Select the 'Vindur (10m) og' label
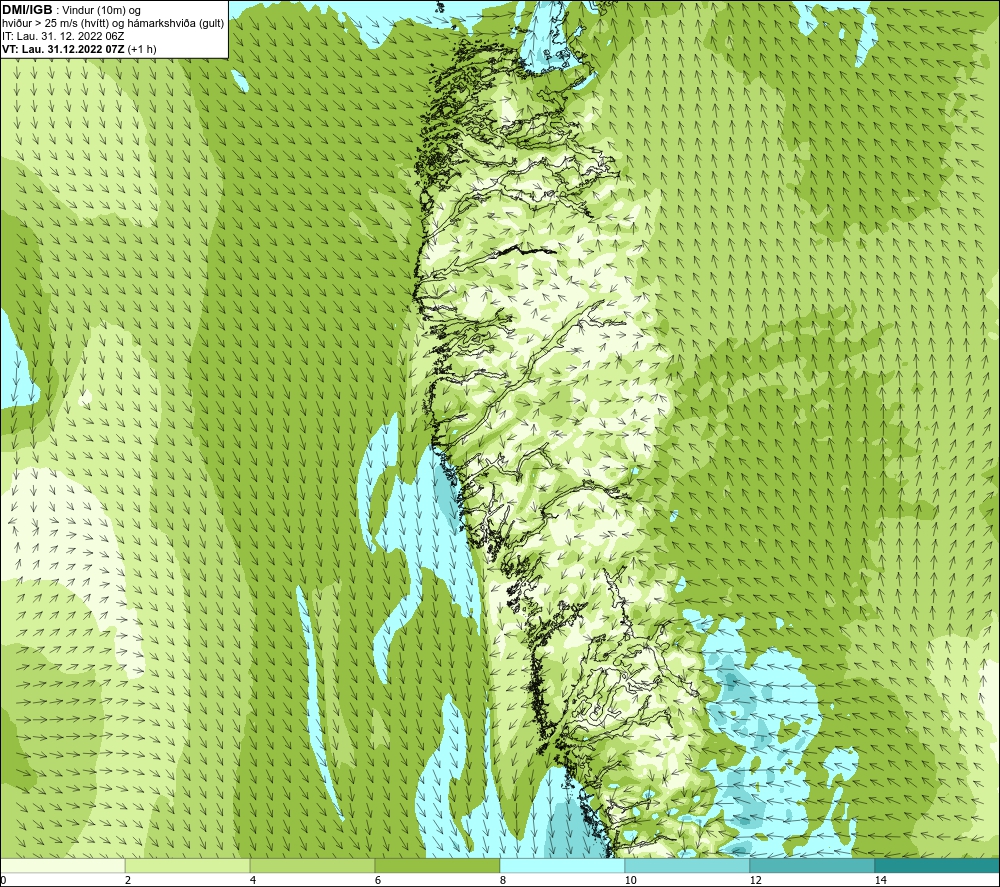Screen dimensions: 1000x887 (x=102, y=11)
